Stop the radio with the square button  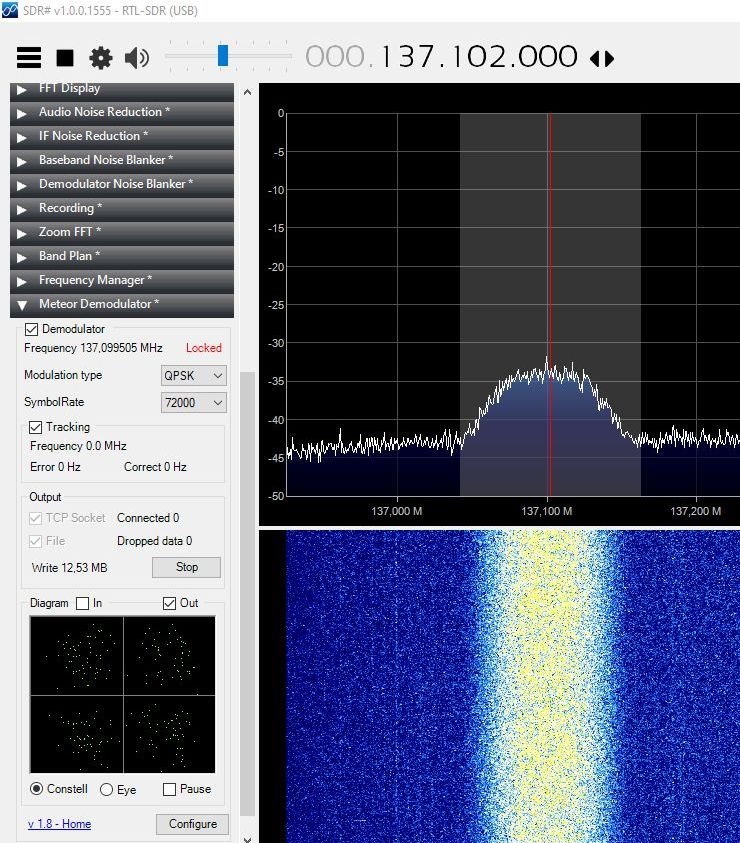(x=65, y=58)
